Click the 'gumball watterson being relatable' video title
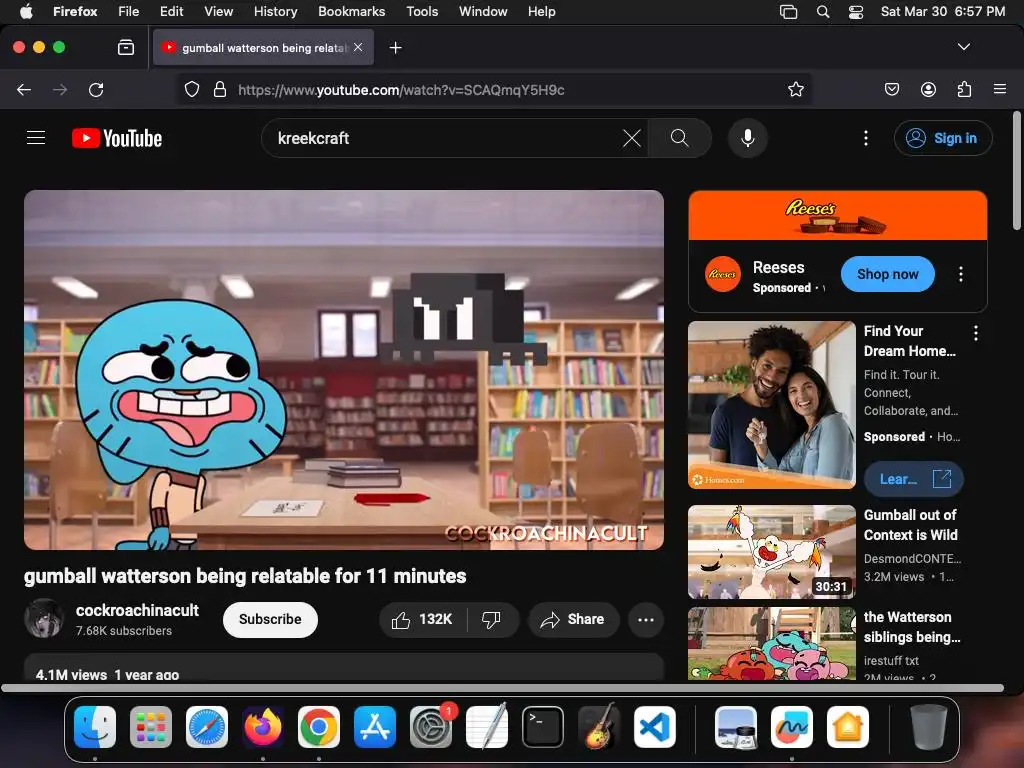 [x=245, y=575]
